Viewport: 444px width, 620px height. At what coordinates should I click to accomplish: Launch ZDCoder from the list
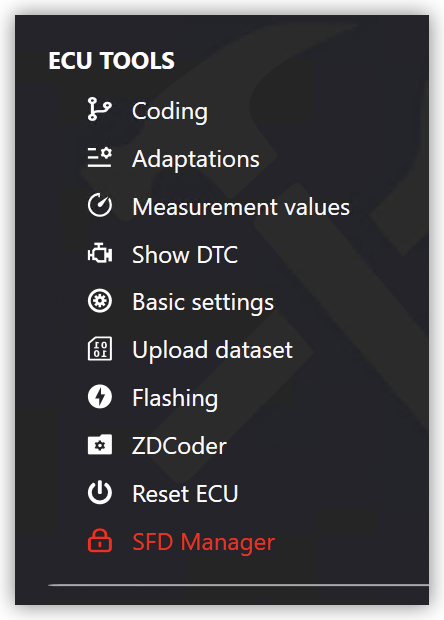(179, 446)
